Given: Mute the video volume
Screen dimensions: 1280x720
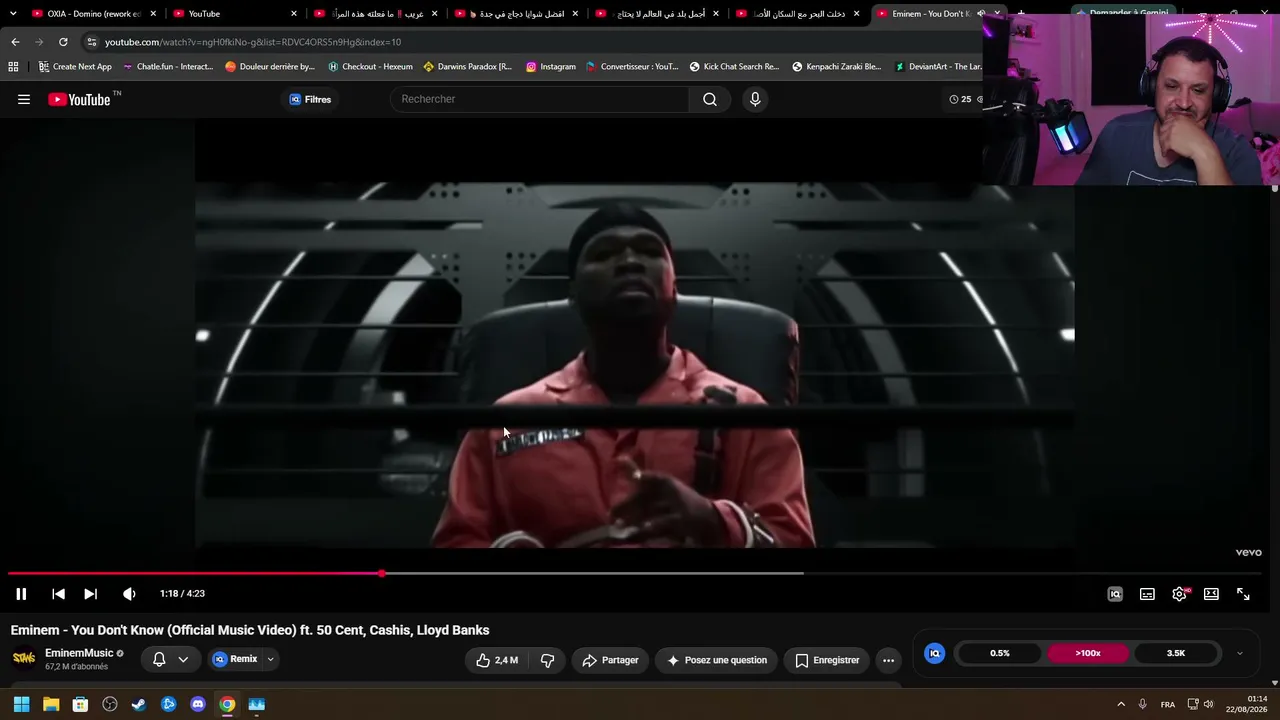Looking at the screenshot, I should point(129,594).
